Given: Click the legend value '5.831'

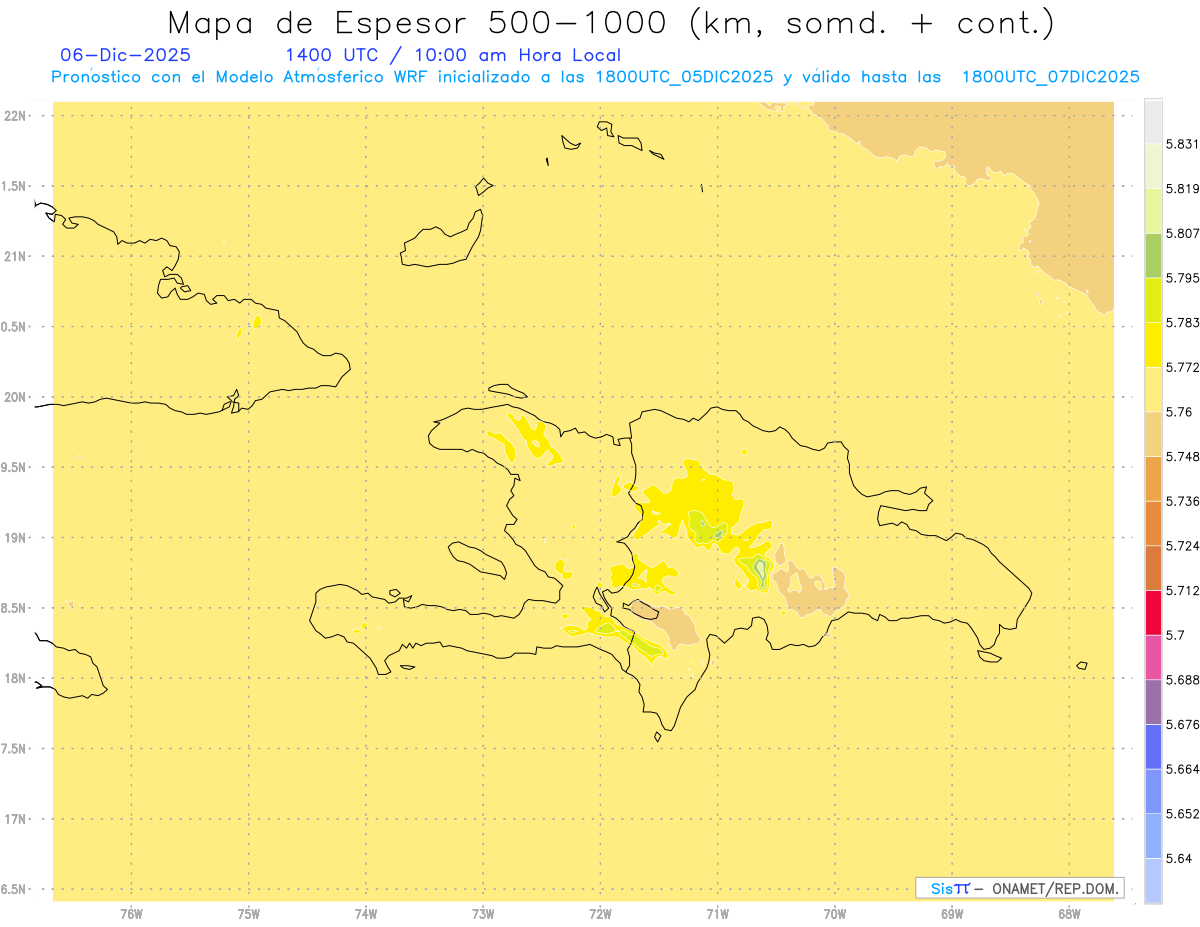Looking at the screenshot, I should tap(1183, 144).
